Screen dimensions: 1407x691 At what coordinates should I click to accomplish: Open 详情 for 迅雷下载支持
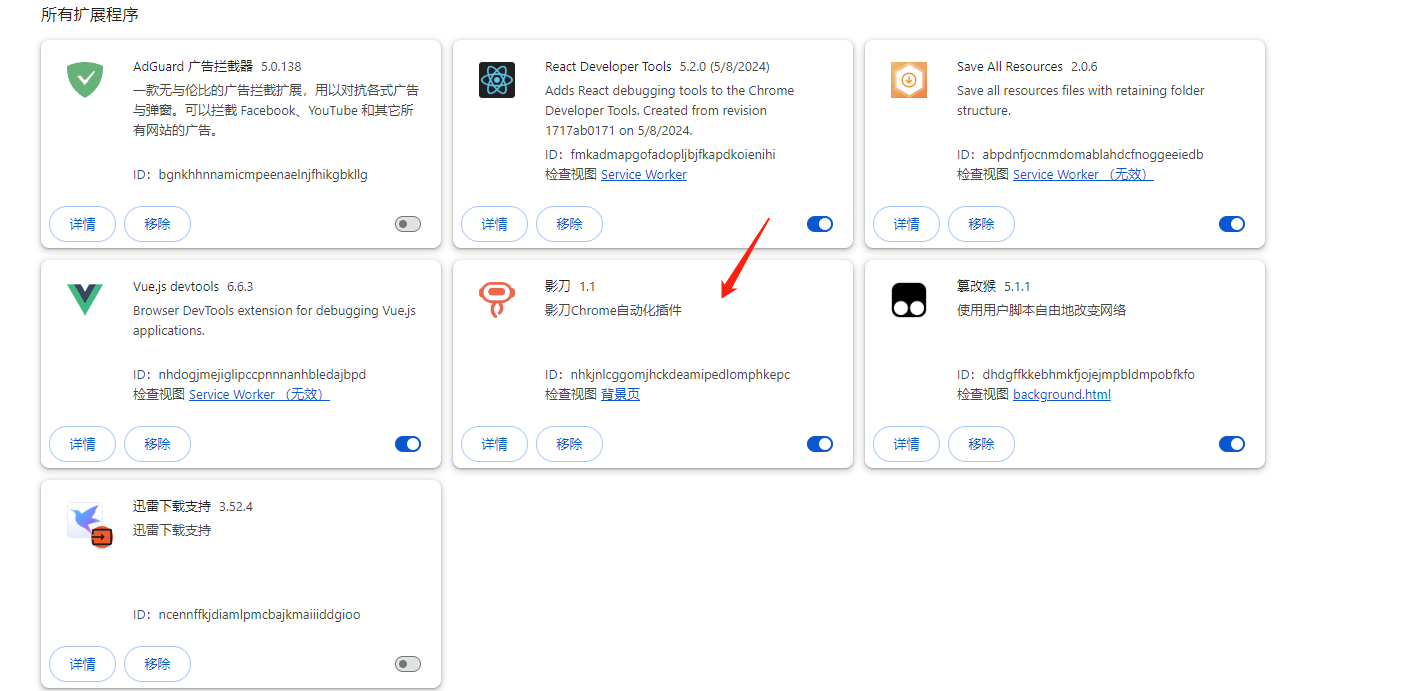[83, 664]
